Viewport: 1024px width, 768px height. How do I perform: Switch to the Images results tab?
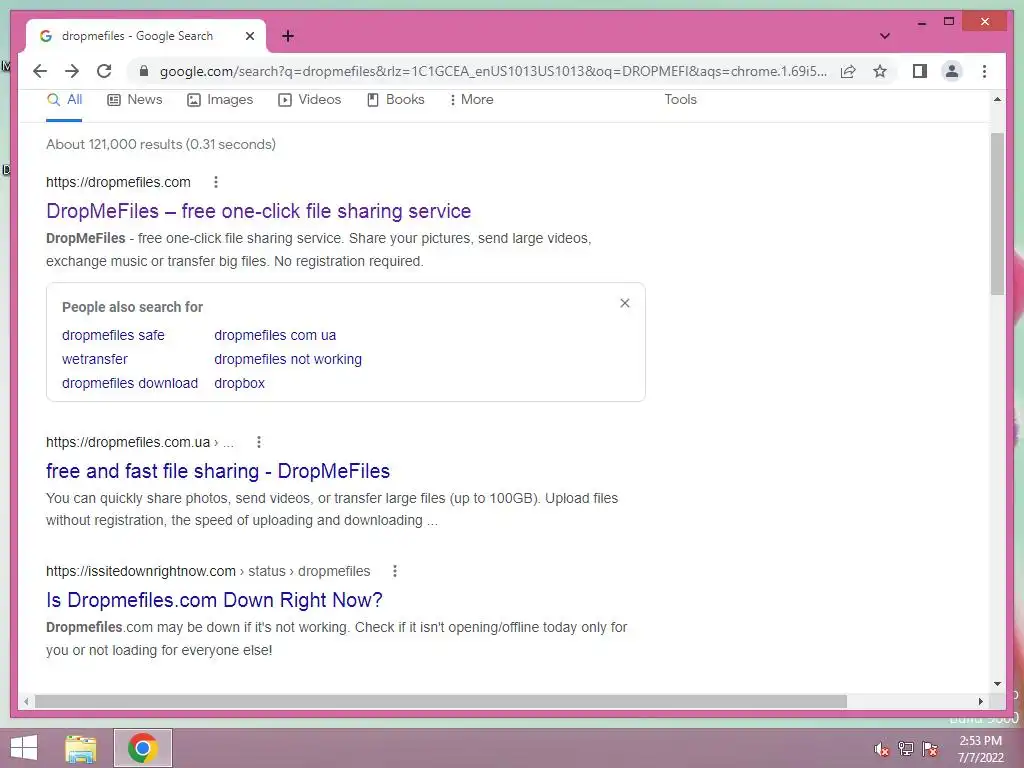click(220, 99)
